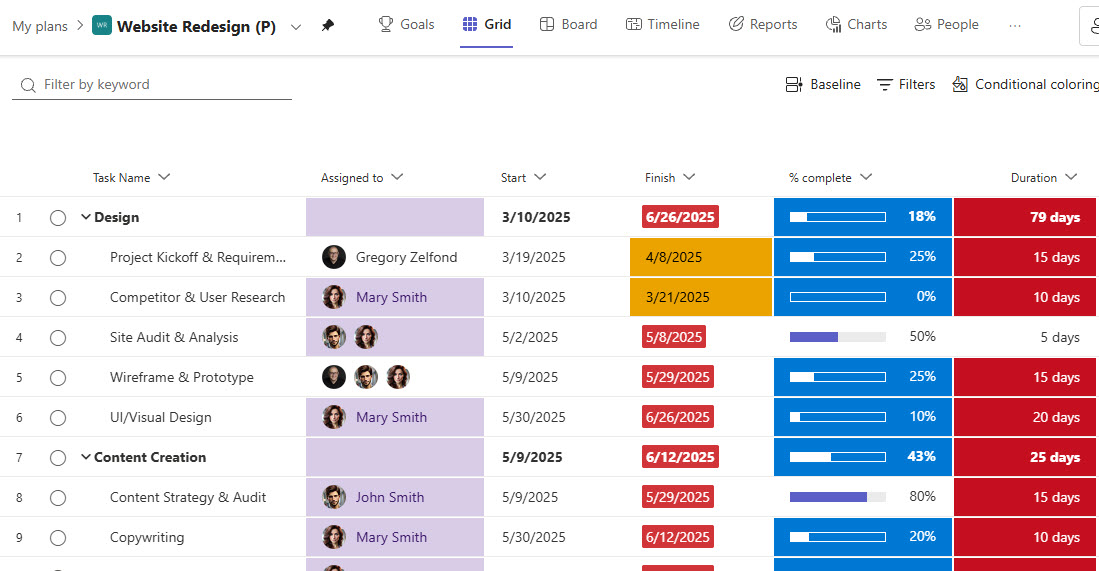Mark Content Strategy & Audit complete

(x=58, y=497)
